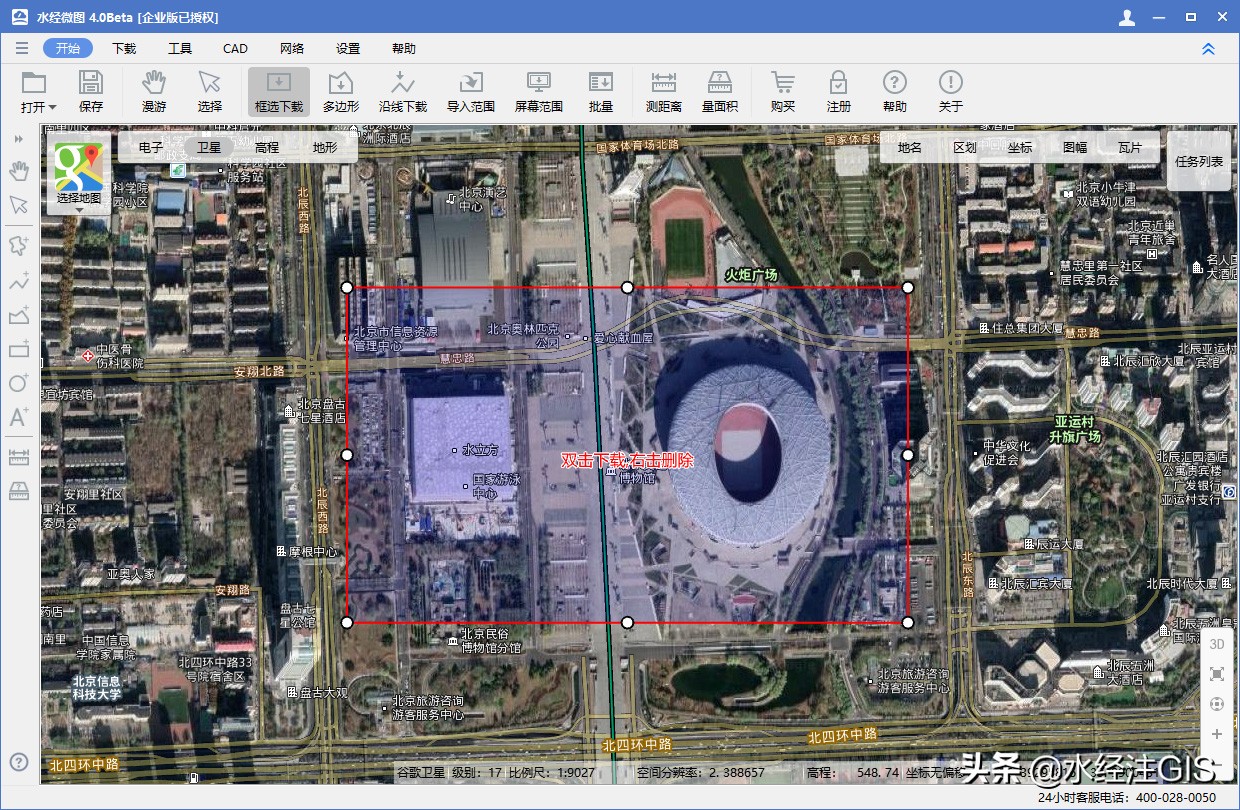This screenshot has width=1240, height=810.
Task: Choose the Box Download (框选下载) tool
Action: point(279,91)
